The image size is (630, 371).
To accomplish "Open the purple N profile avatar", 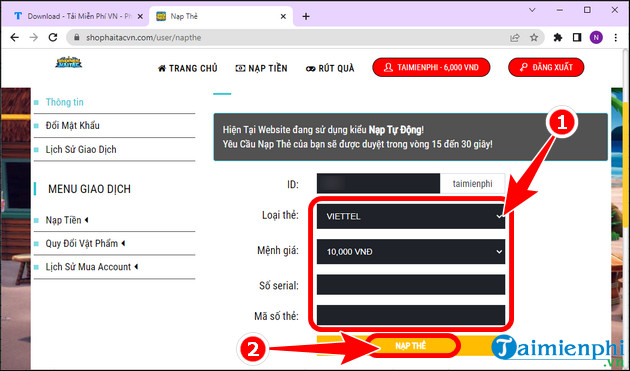I will click(596, 37).
